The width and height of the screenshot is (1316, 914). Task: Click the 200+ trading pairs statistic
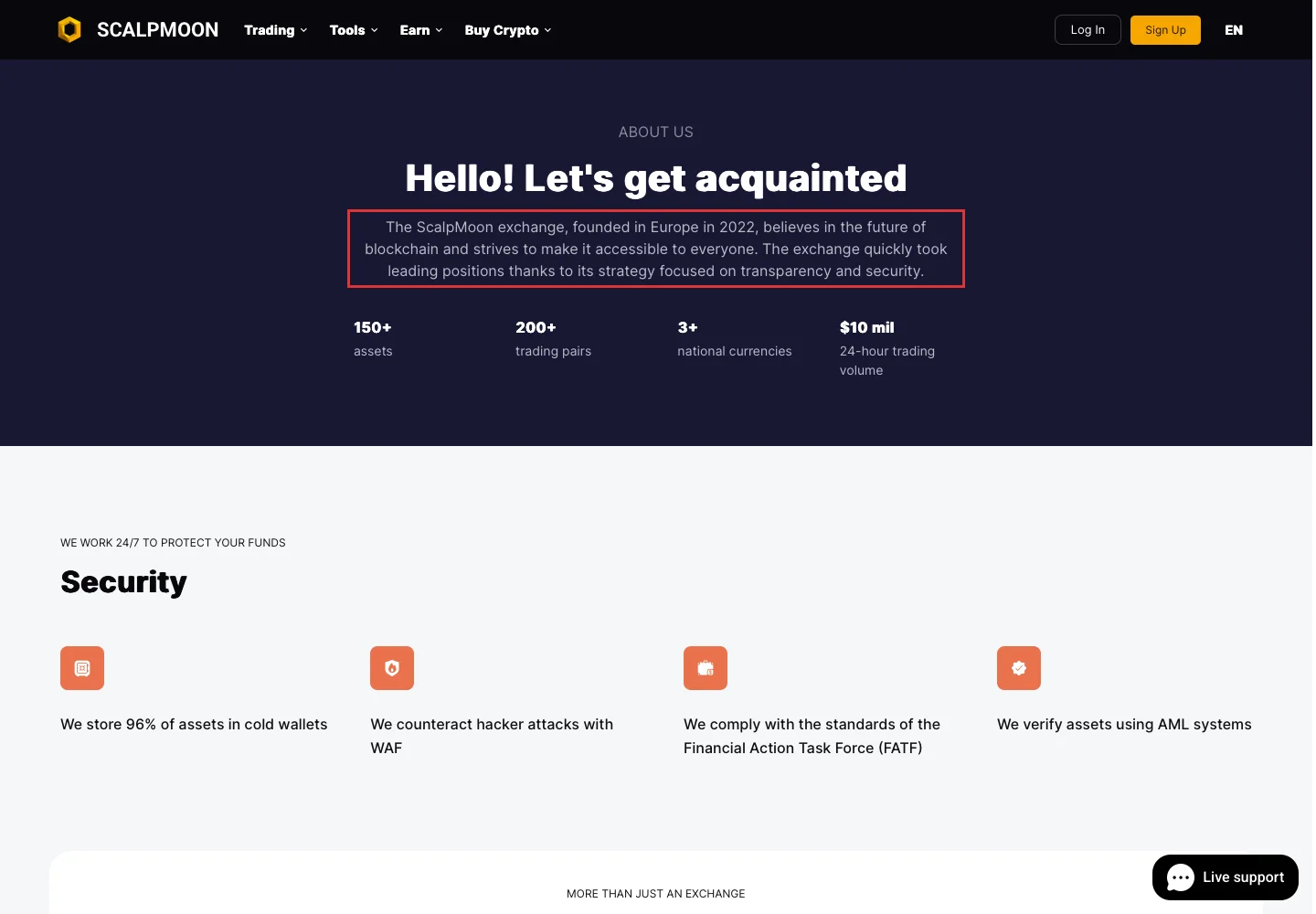553,338
